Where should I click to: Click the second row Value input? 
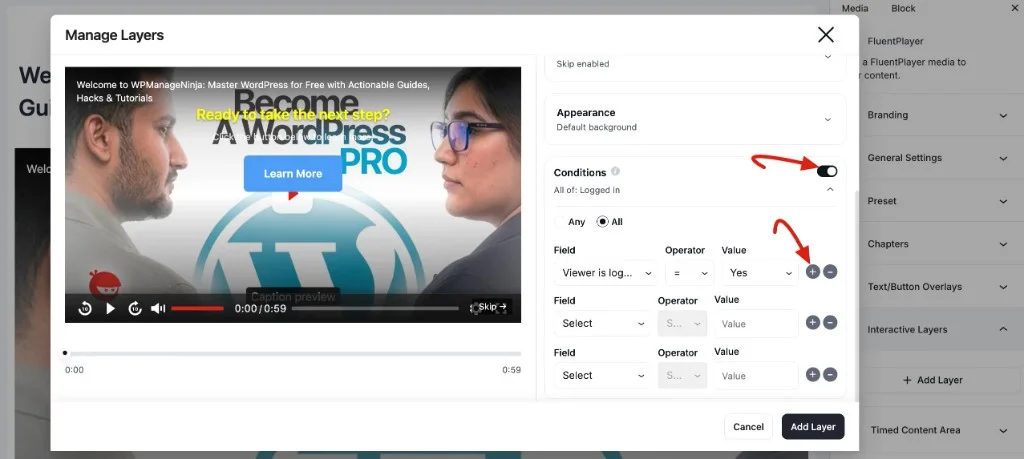pos(756,323)
